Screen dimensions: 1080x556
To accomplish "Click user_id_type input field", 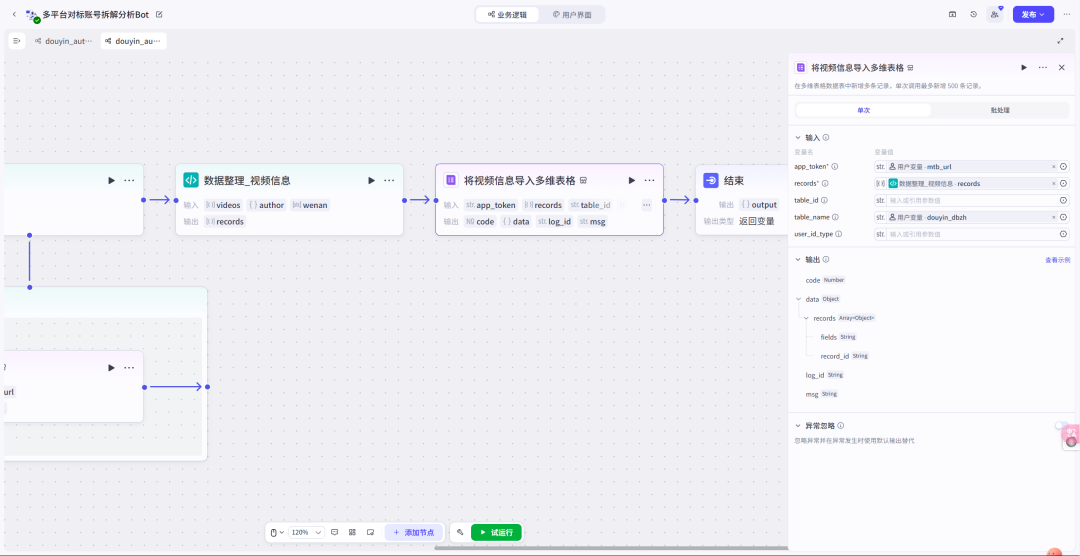I will click(972, 234).
